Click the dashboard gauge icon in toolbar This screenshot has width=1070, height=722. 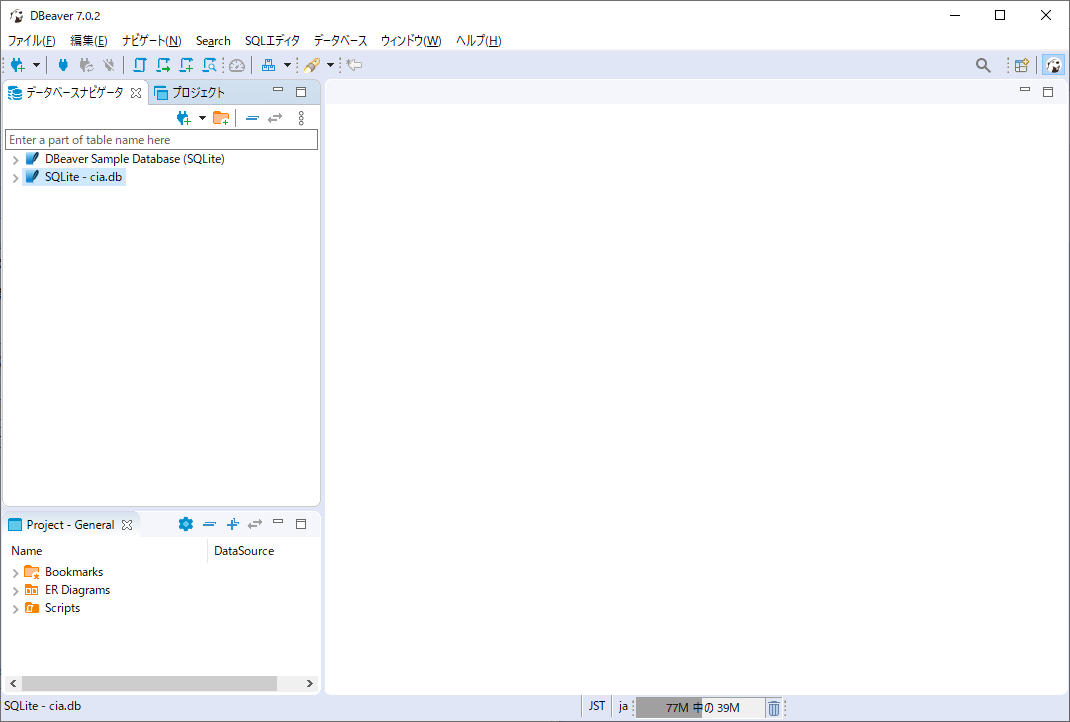click(237, 65)
